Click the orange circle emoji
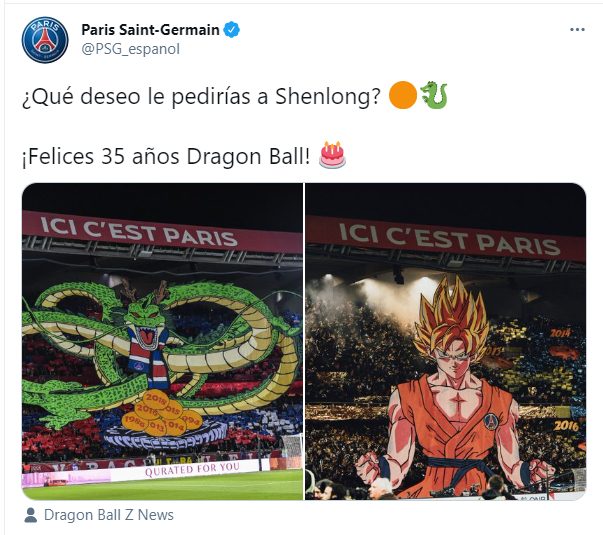603x535 pixels. [x=403, y=95]
